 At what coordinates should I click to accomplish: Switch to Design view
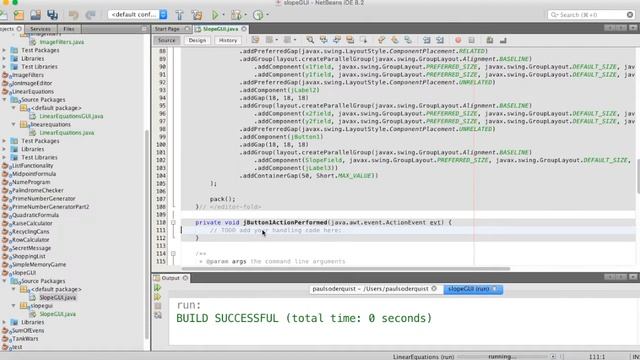tap(197, 40)
